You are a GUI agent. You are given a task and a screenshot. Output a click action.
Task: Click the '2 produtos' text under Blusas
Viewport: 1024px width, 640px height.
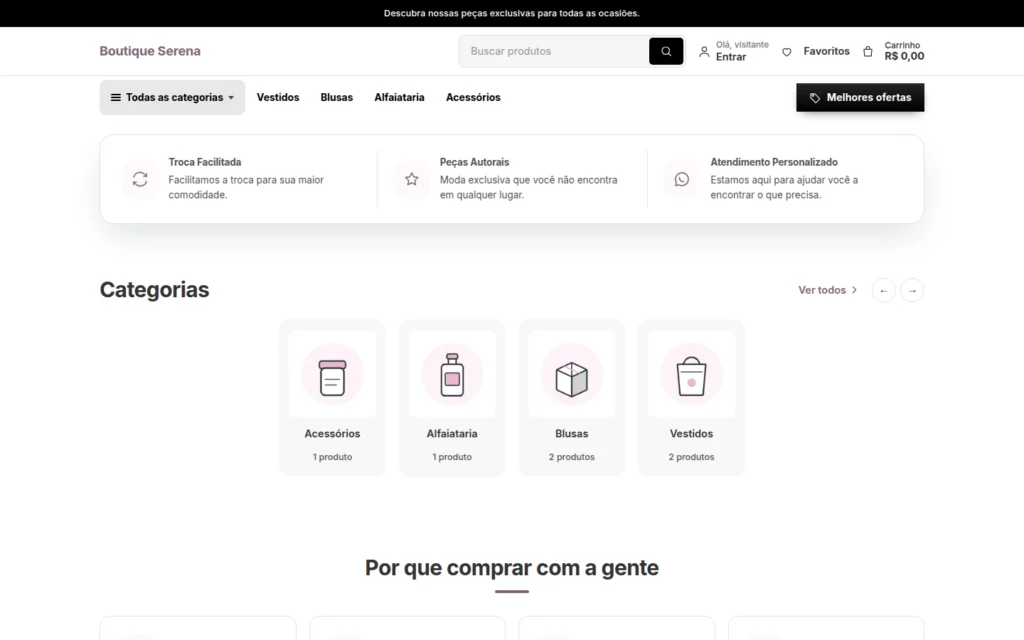pos(571,457)
